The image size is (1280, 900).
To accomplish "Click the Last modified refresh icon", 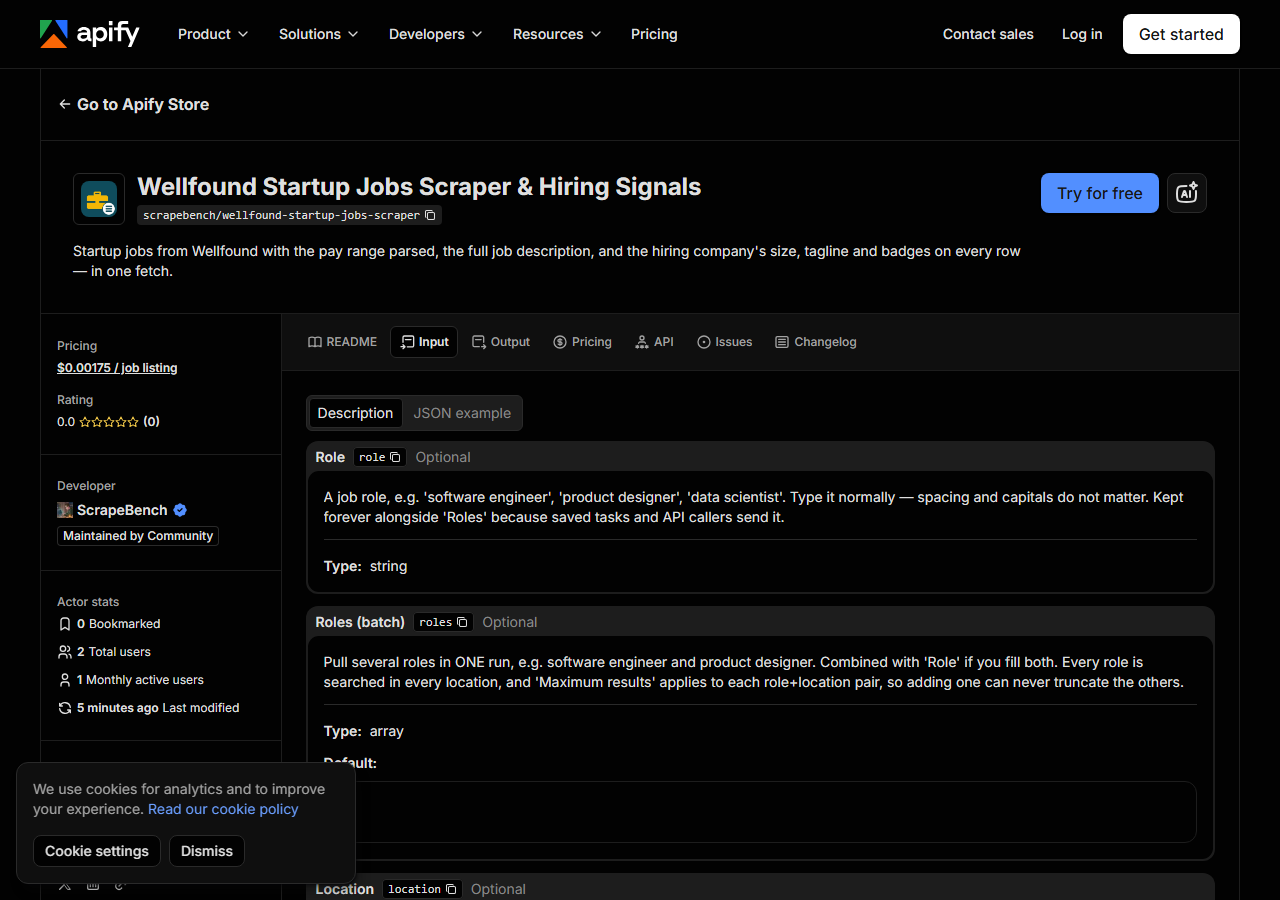I will coord(65,708).
